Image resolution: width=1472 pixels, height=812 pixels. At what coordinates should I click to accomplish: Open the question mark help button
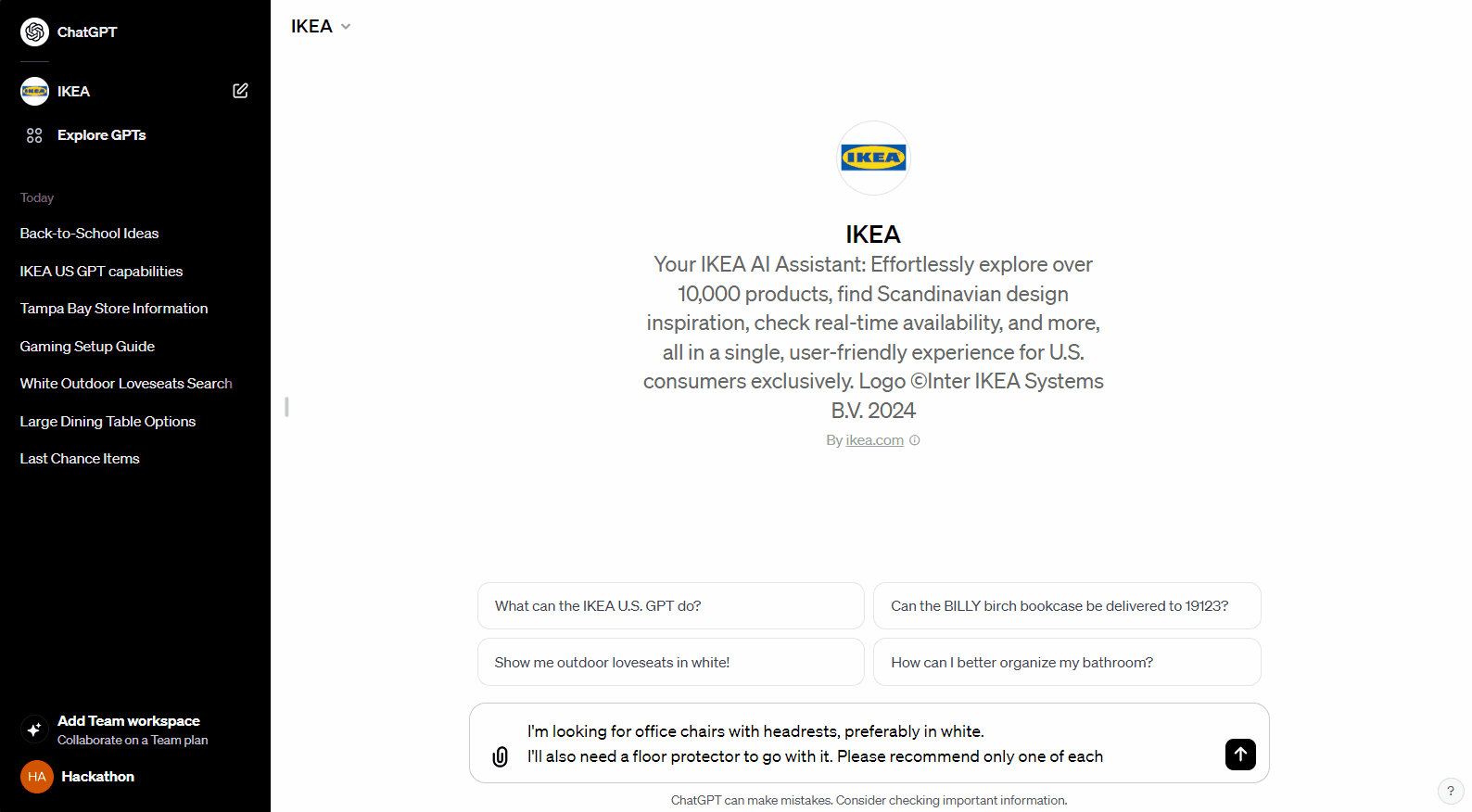coord(1451,791)
